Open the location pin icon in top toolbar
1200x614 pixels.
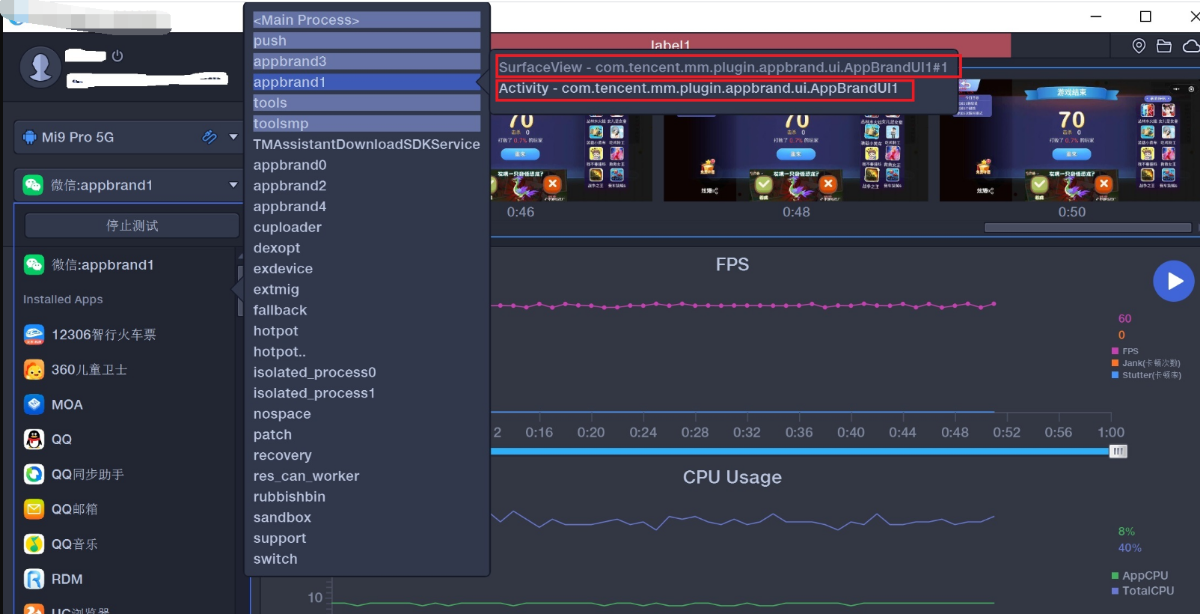pos(1139,46)
